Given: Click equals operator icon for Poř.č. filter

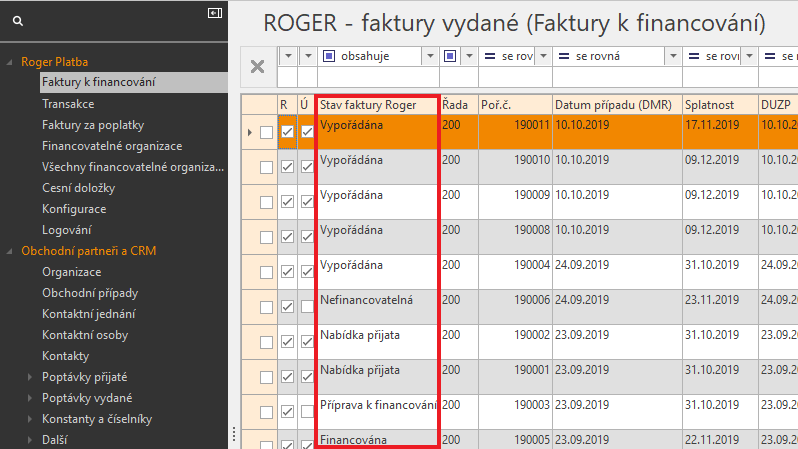Looking at the screenshot, I should [x=490, y=56].
